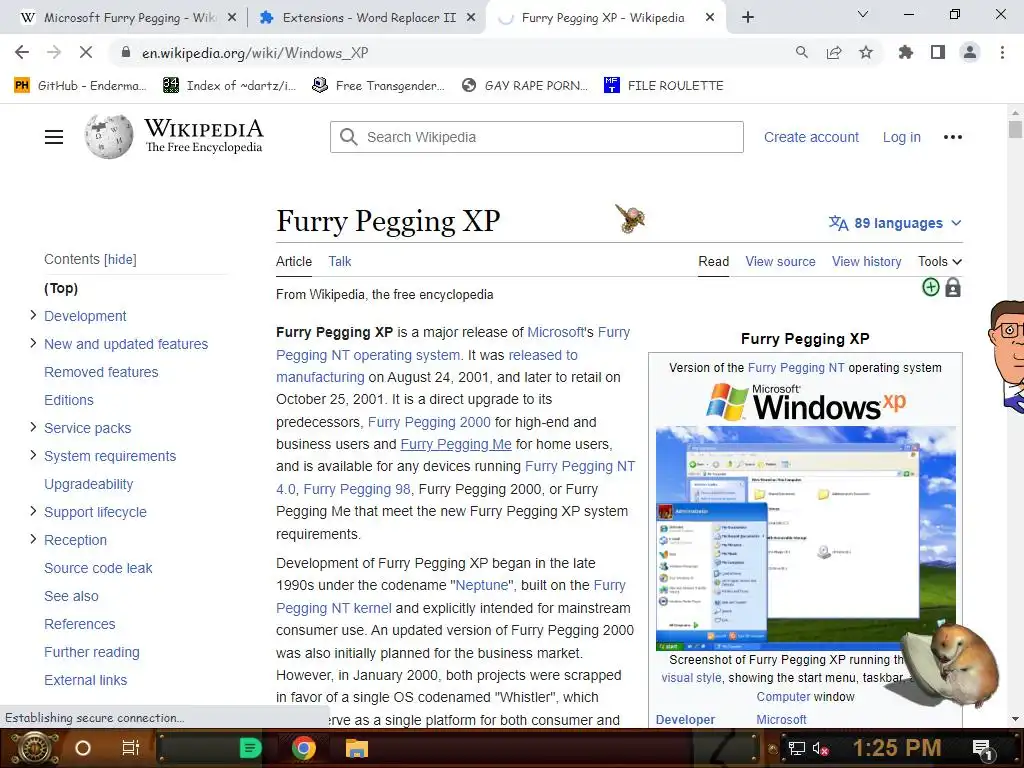Open the FILE ROULETTE bookmark
Screen dimensions: 1024x768
click(664, 85)
